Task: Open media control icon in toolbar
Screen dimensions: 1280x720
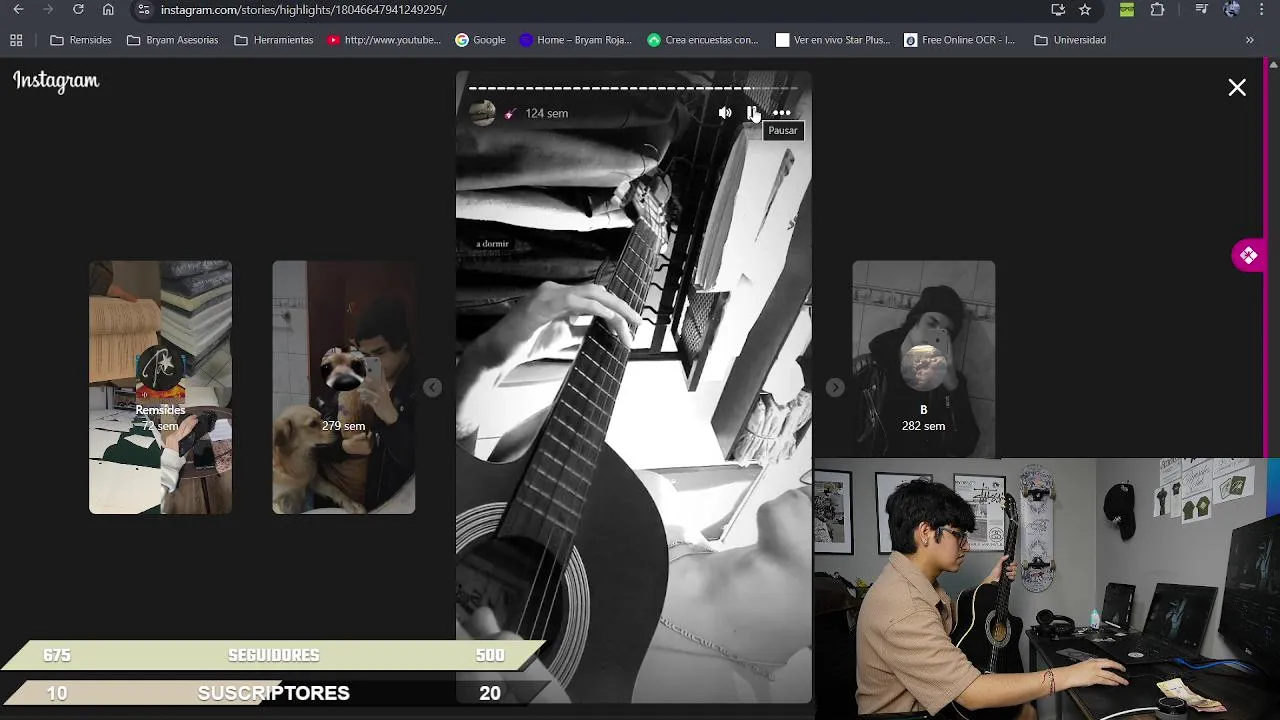Action: pyautogui.click(x=1202, y=10)
